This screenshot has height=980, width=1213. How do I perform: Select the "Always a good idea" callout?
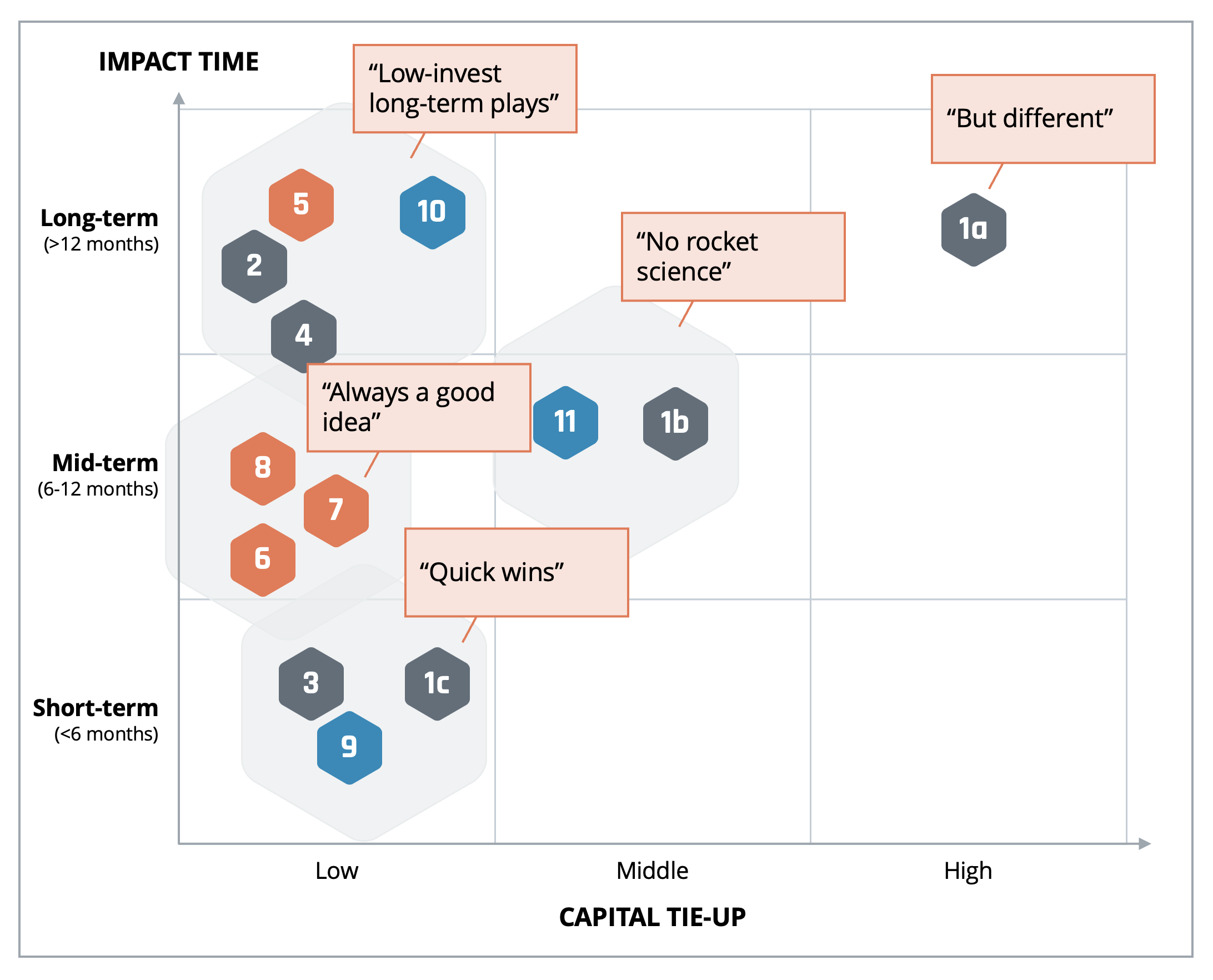(x=419, y=408)
